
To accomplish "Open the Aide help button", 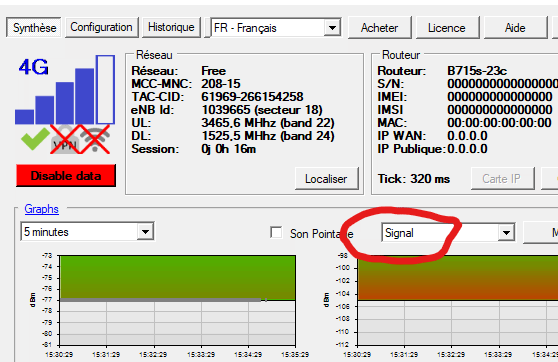I will (x=515, y=27).
